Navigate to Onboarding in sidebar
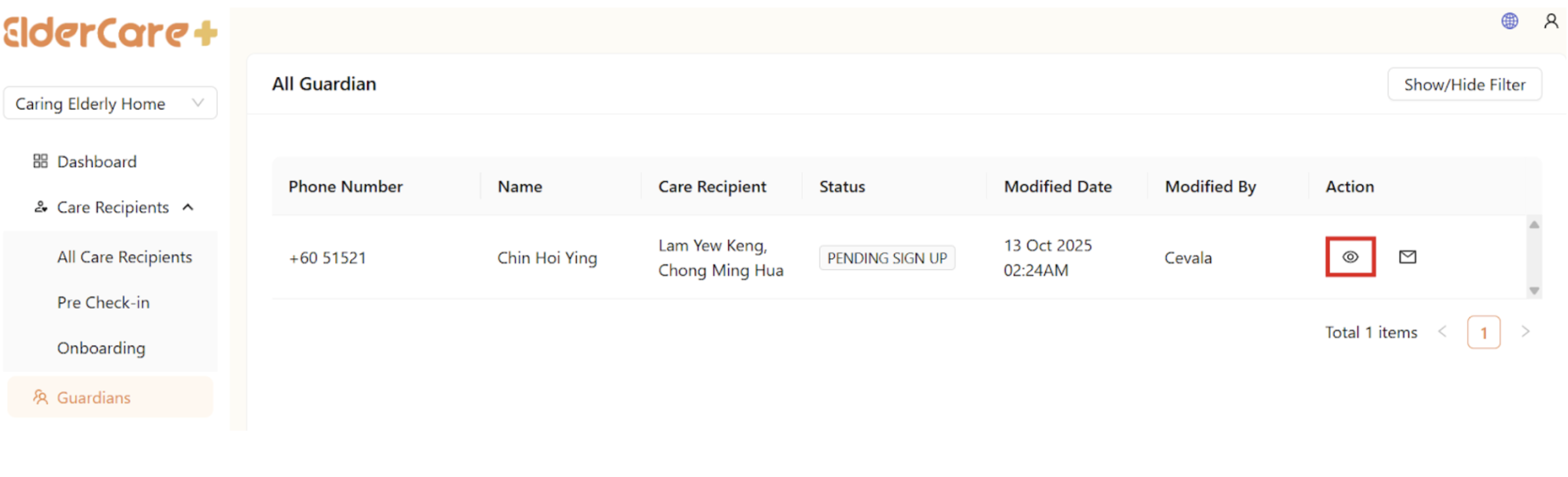Image resolution: width=1568 pixels, height=477 pixels. click(101, 348)
